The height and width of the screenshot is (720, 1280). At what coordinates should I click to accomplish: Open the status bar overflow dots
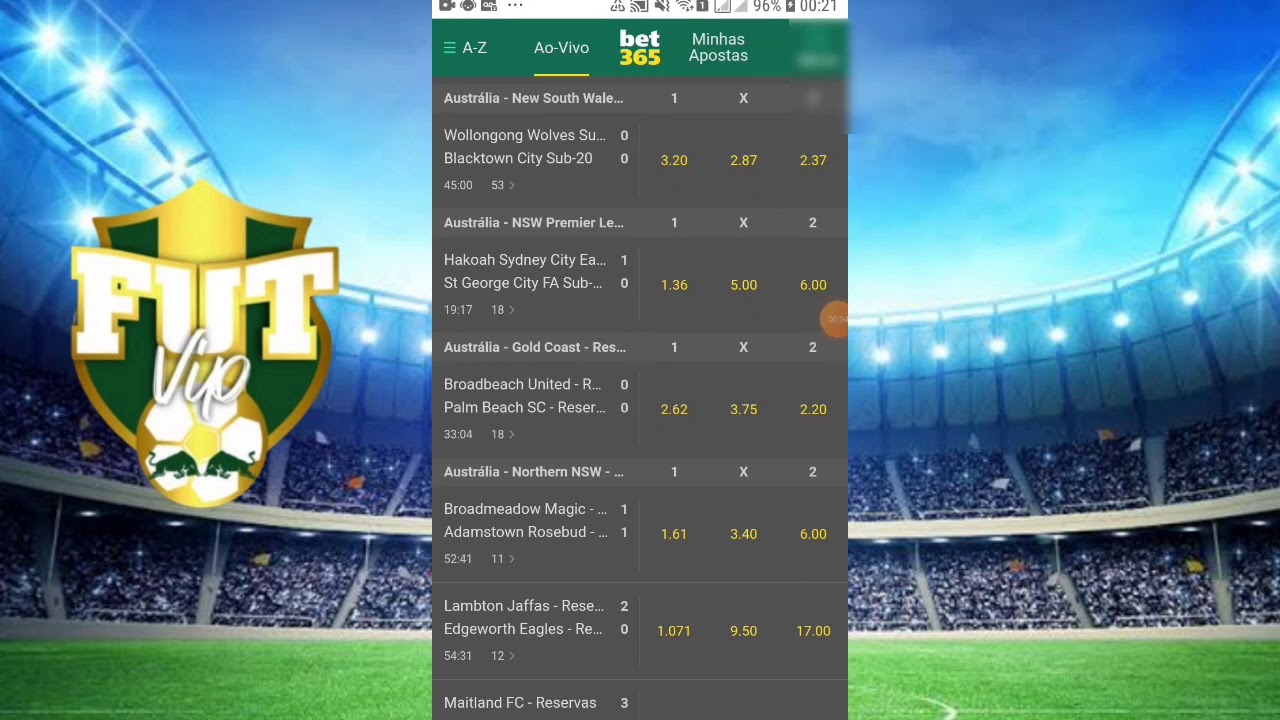click(x=515, y=6)
